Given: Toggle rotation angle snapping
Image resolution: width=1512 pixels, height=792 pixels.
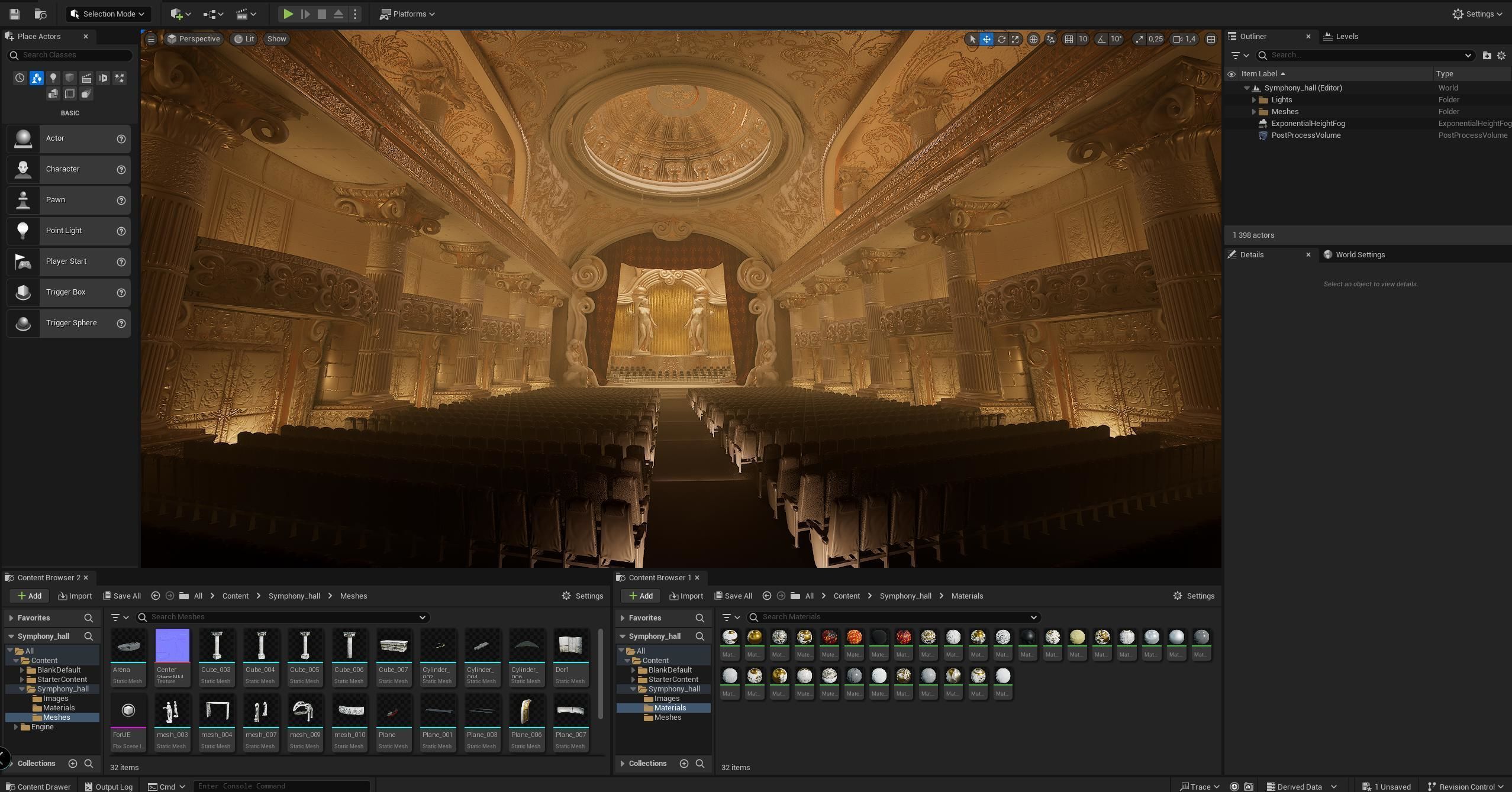Looking at the screenshot, I should pos(1101,39).
